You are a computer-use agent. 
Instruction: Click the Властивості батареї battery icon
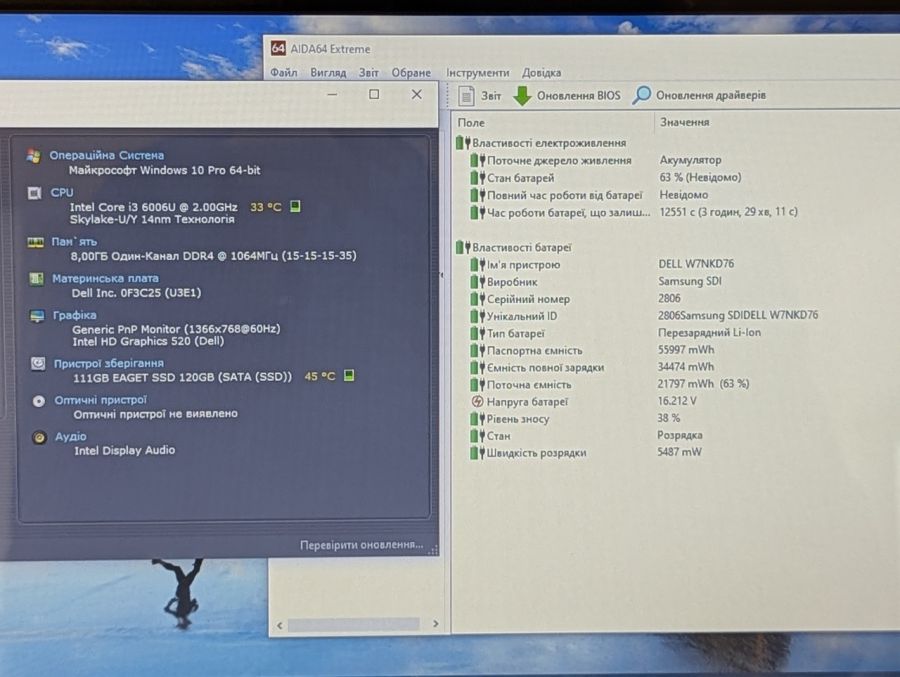tap(463, 247)
